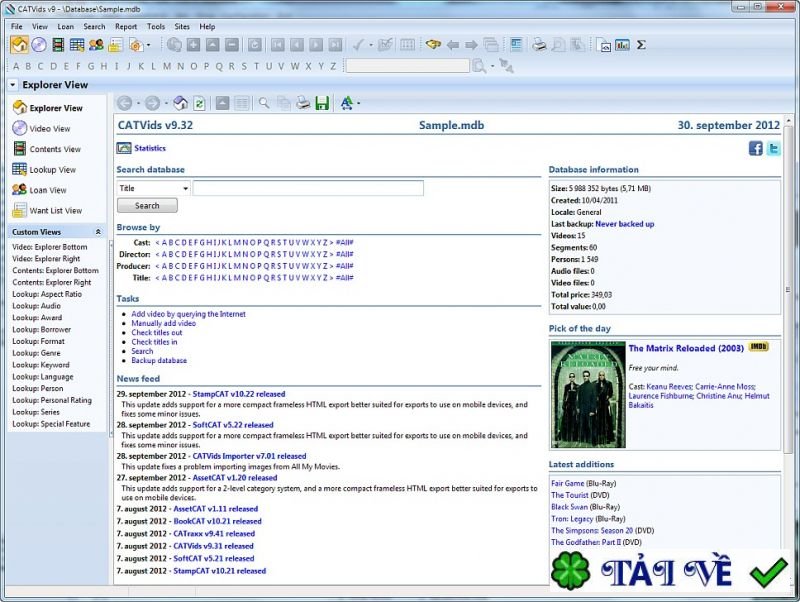
Task: Open the Facebook icon link
Action: pyautogui.click(x=756, y=148)
